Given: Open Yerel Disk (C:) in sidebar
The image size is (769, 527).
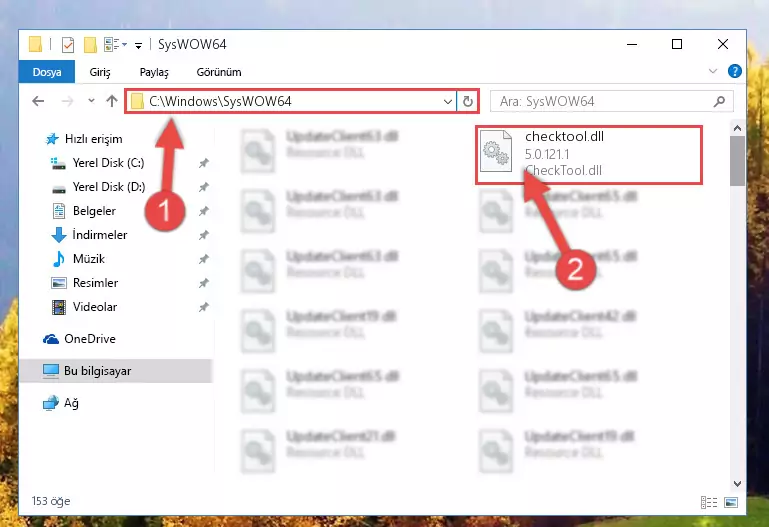Looking at the screenshot, I should (x=108, y=163).
